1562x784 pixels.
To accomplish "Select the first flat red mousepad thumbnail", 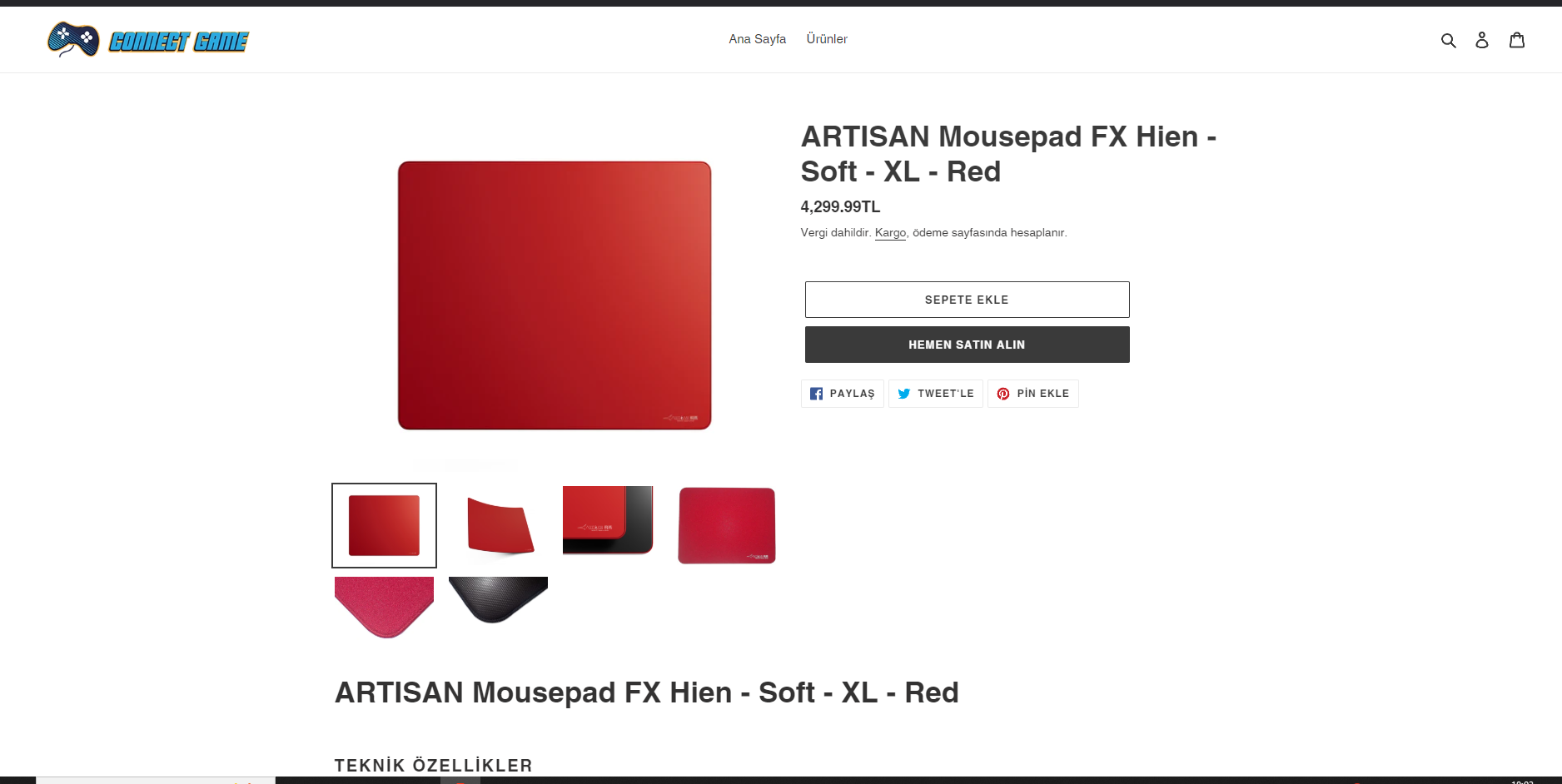I will [x=384, y=526].
